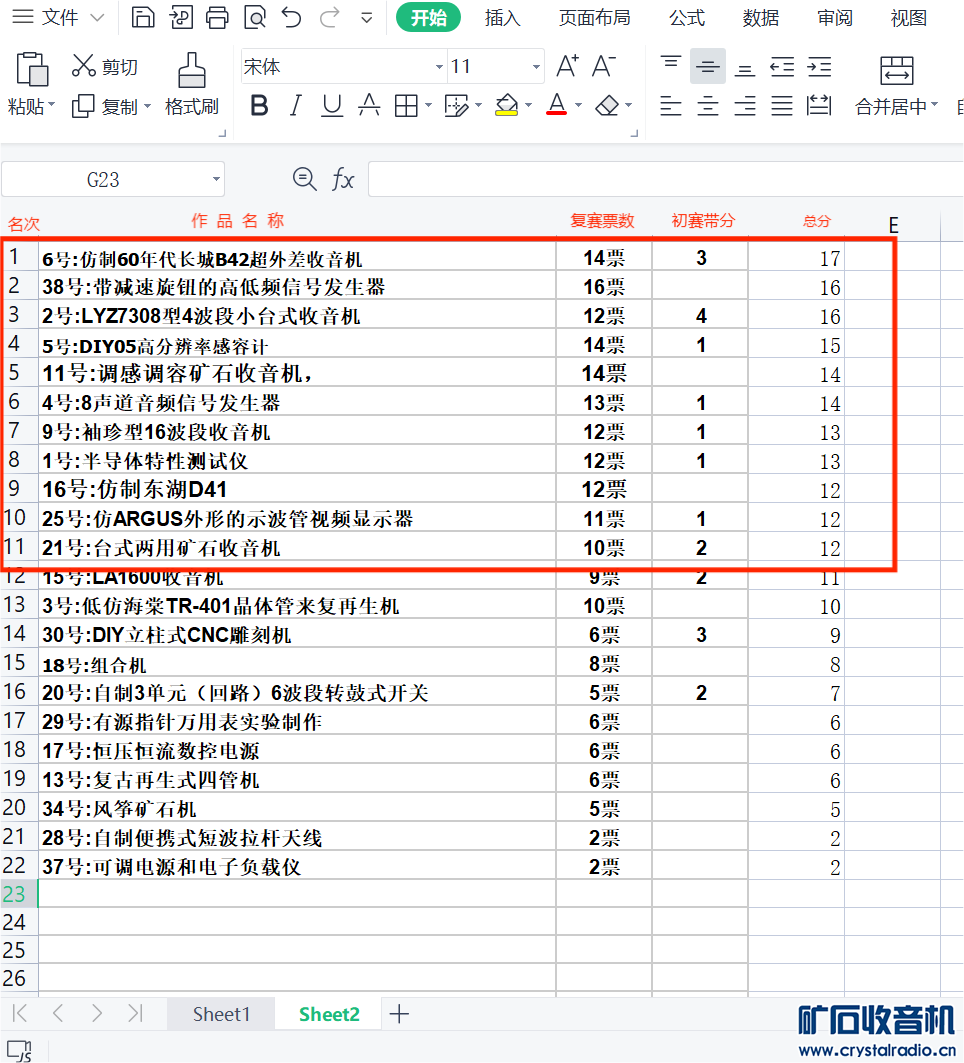The image size is (964, 1063).
Task: Open Merge and Center dropdown arrow
Action: coord(935,105)
